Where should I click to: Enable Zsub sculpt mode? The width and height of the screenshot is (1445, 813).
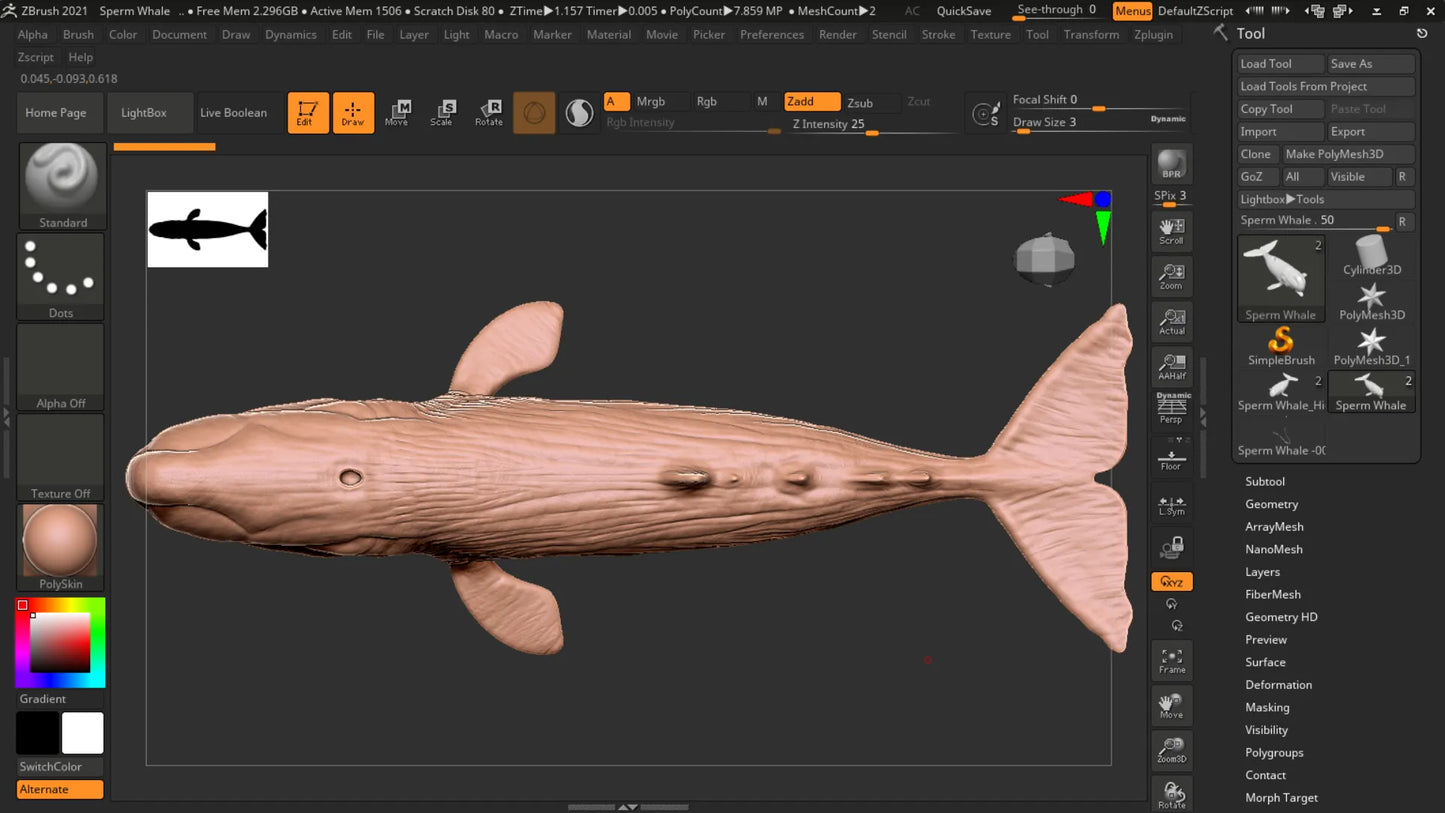(860, 102)
